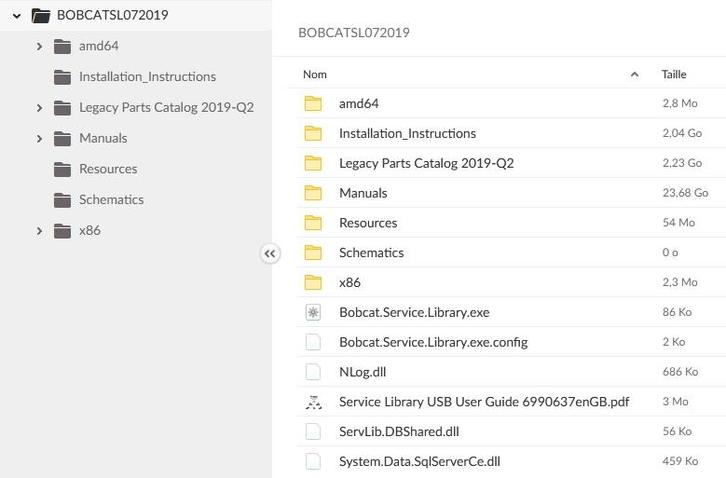This screenshot has height=478, width=726.
Task: Select Legacy Parts Catalog 2019-Q2 in sidebar tree
Action: (166, 108)
